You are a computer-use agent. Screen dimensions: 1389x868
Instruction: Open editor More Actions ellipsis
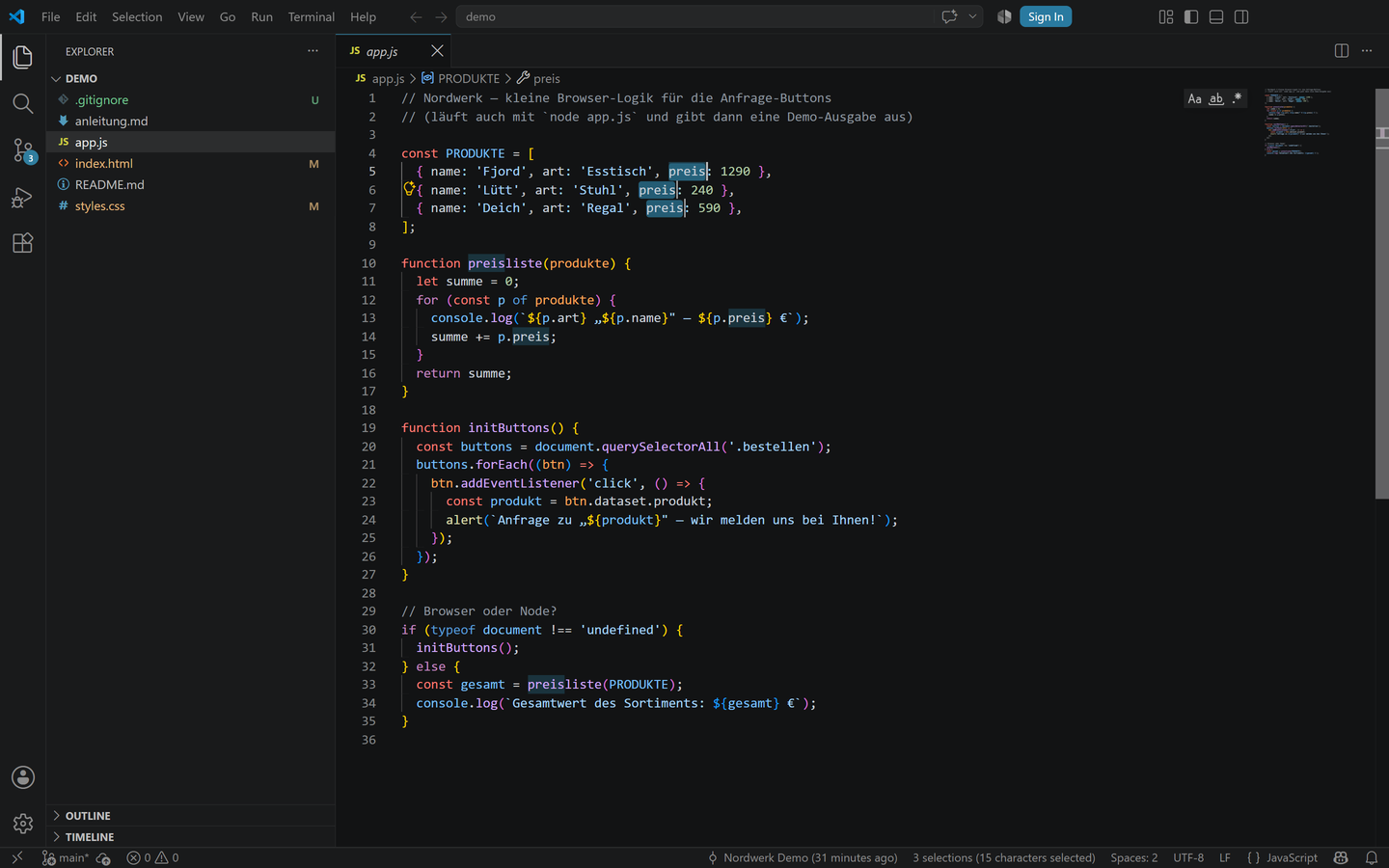[1367, 51]
